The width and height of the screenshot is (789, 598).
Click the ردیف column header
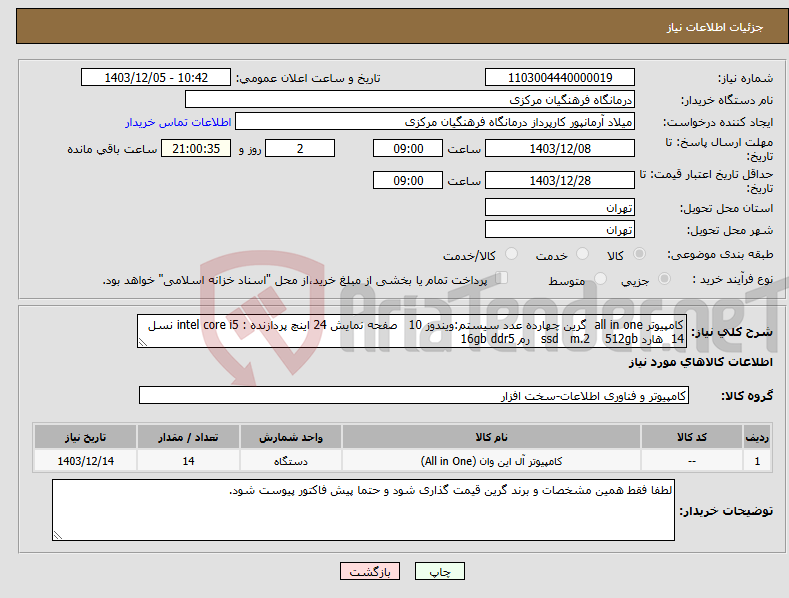[757, 437]
